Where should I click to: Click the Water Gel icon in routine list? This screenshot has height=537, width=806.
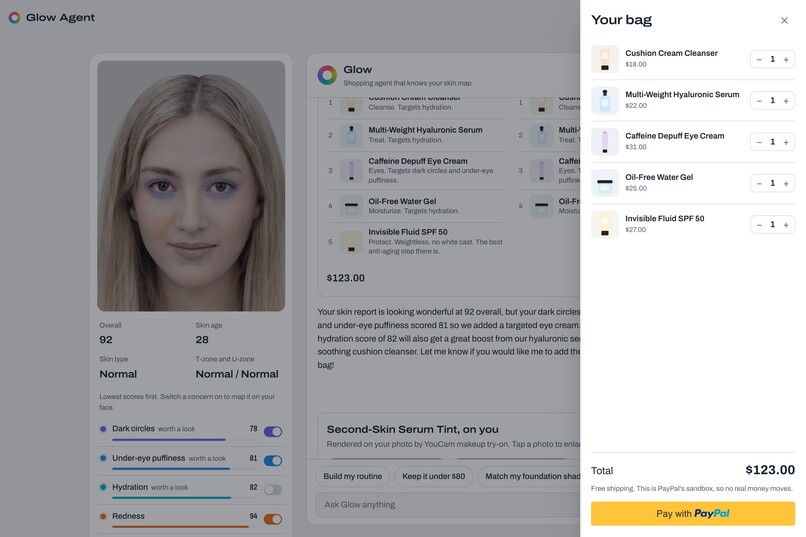click(351, 206)
